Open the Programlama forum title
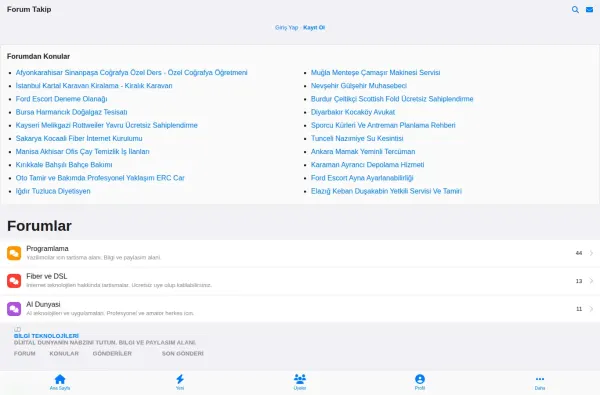600x395 pixels. click(47, 248)
